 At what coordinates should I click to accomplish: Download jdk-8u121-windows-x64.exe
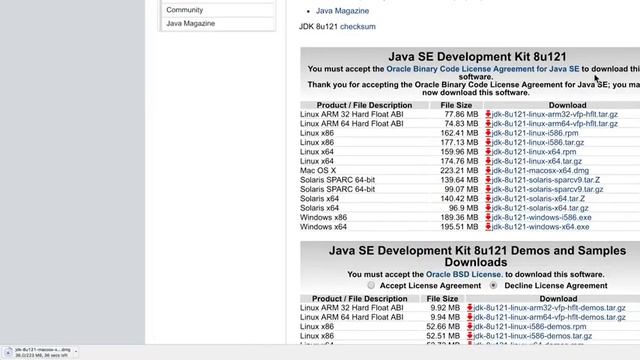[x=540, y=227]
